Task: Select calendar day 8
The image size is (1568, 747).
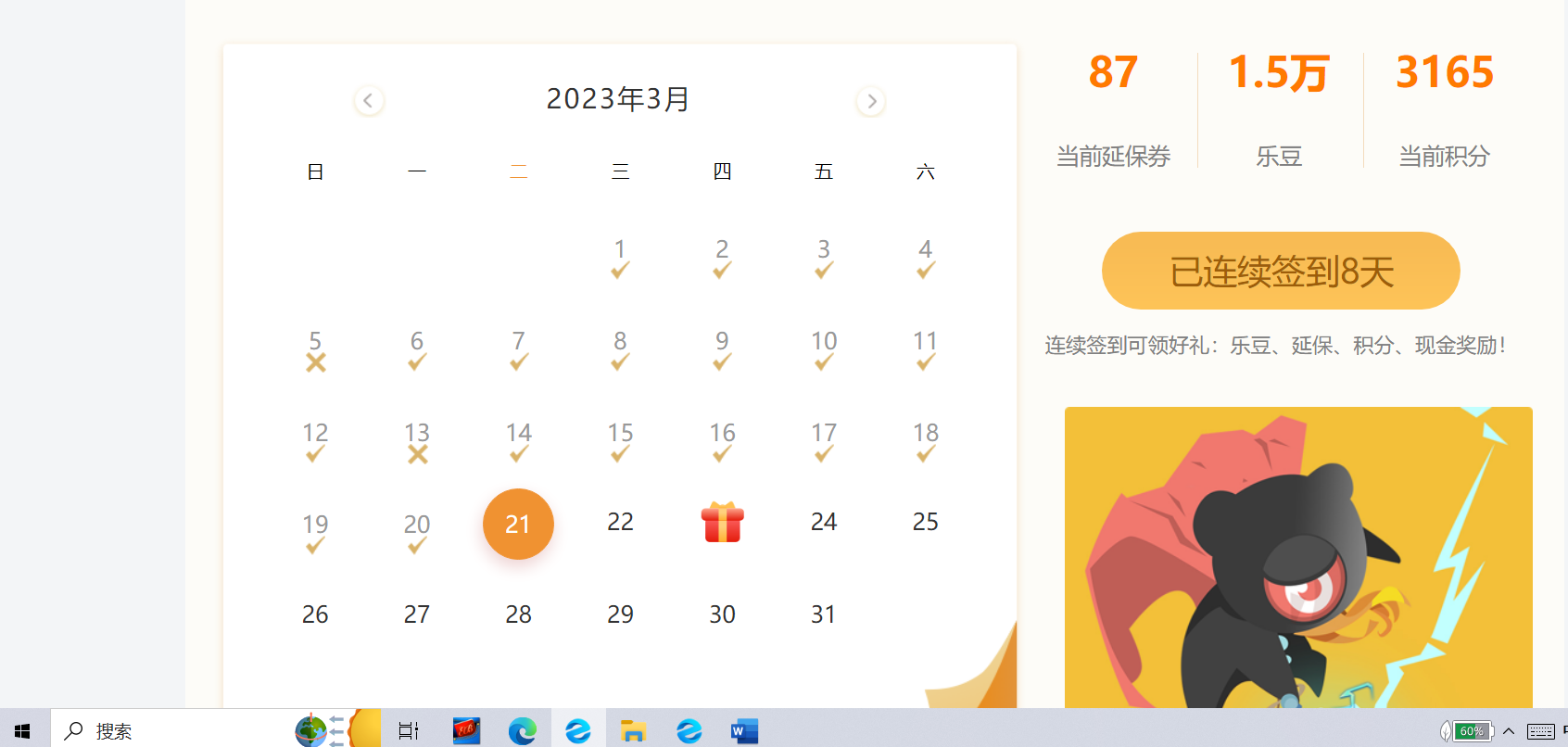Action: click(620, 351)
